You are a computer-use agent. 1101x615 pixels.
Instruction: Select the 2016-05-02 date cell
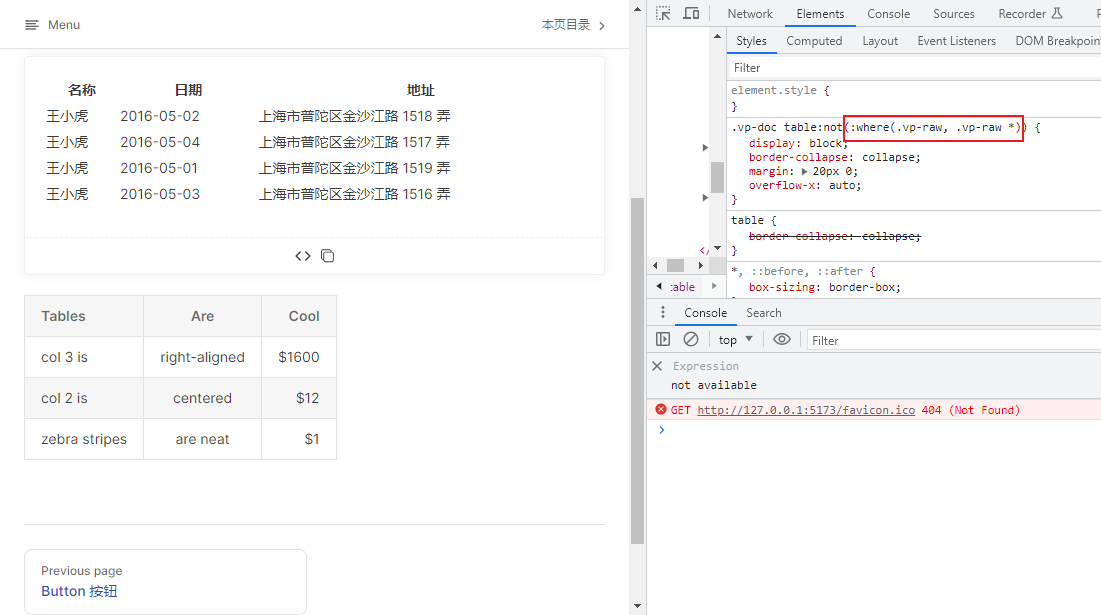160,116
